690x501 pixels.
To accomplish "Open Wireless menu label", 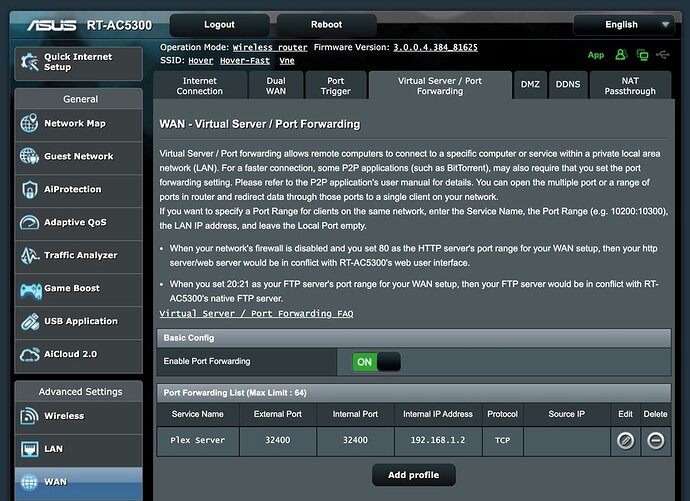I will (x=64, y=416).
